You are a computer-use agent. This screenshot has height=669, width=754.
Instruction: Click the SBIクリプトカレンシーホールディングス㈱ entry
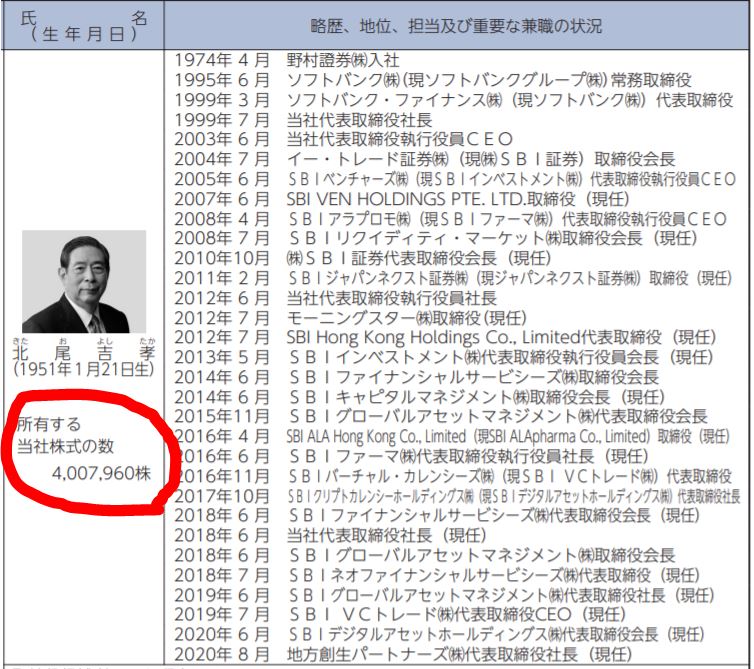pyautogui.click(x=514, y=496)
